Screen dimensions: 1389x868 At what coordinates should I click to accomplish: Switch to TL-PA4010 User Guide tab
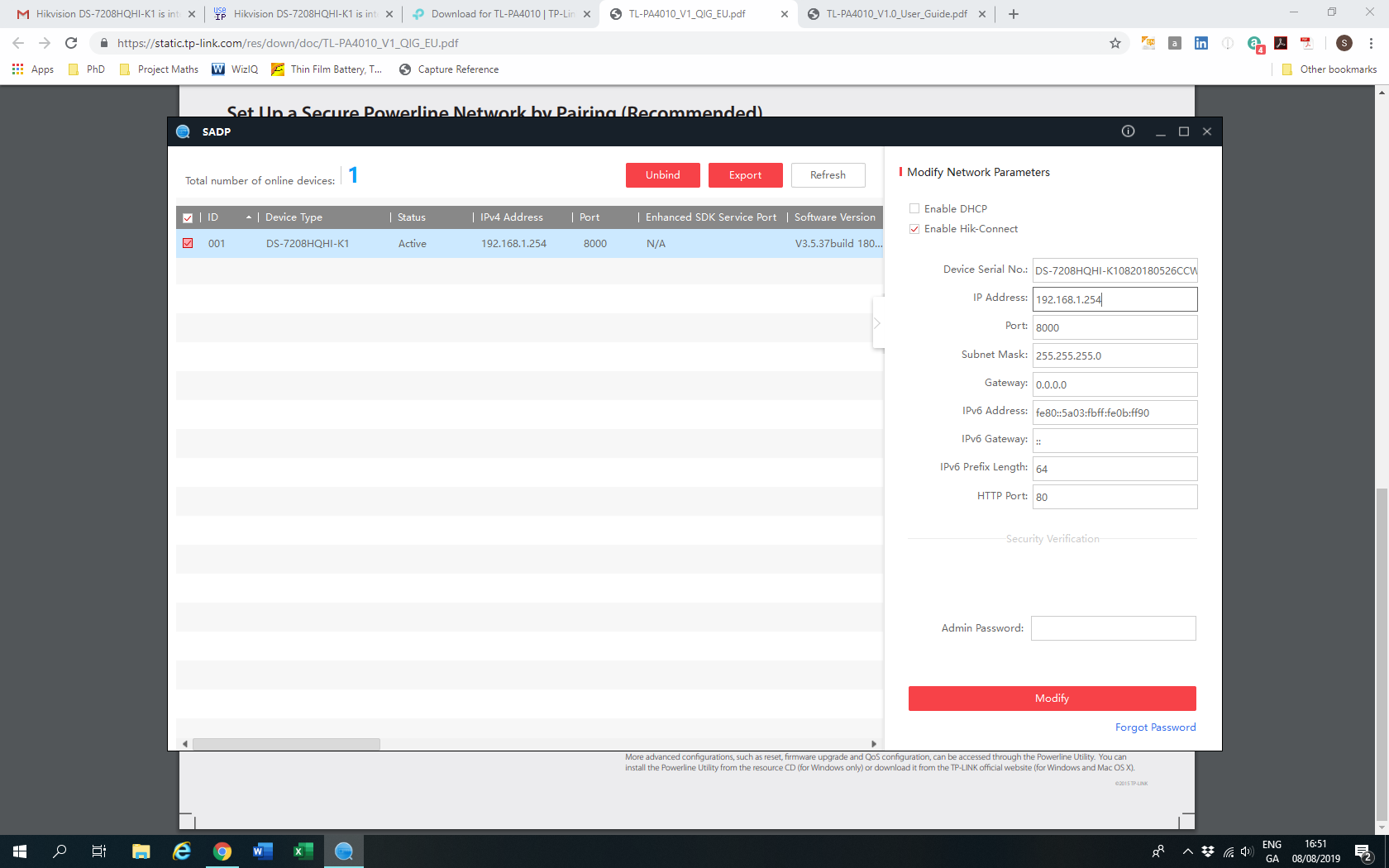(x=895, y=14)
